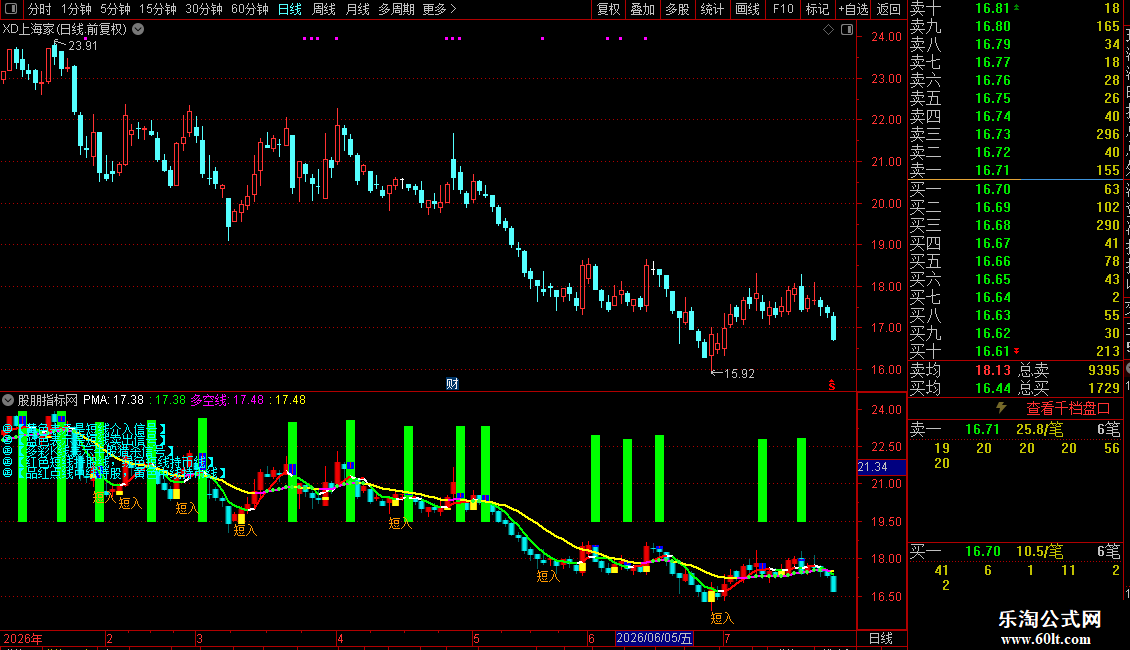1130x650 pixels.
Task: Open the 统计 statistics tool
Action: pyautogui.click(x=712, y=9)
